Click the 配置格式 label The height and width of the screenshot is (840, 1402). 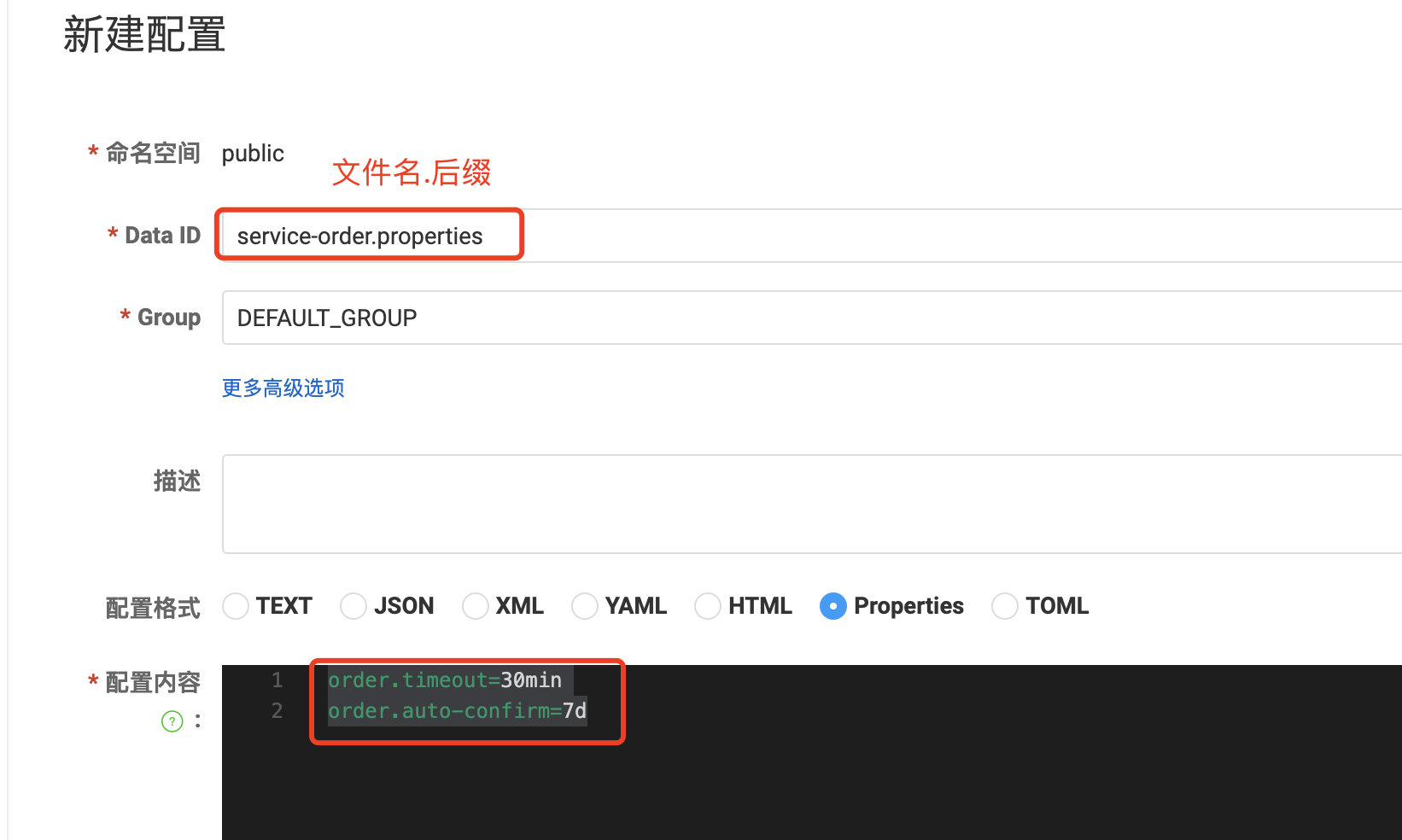point(153,608)
